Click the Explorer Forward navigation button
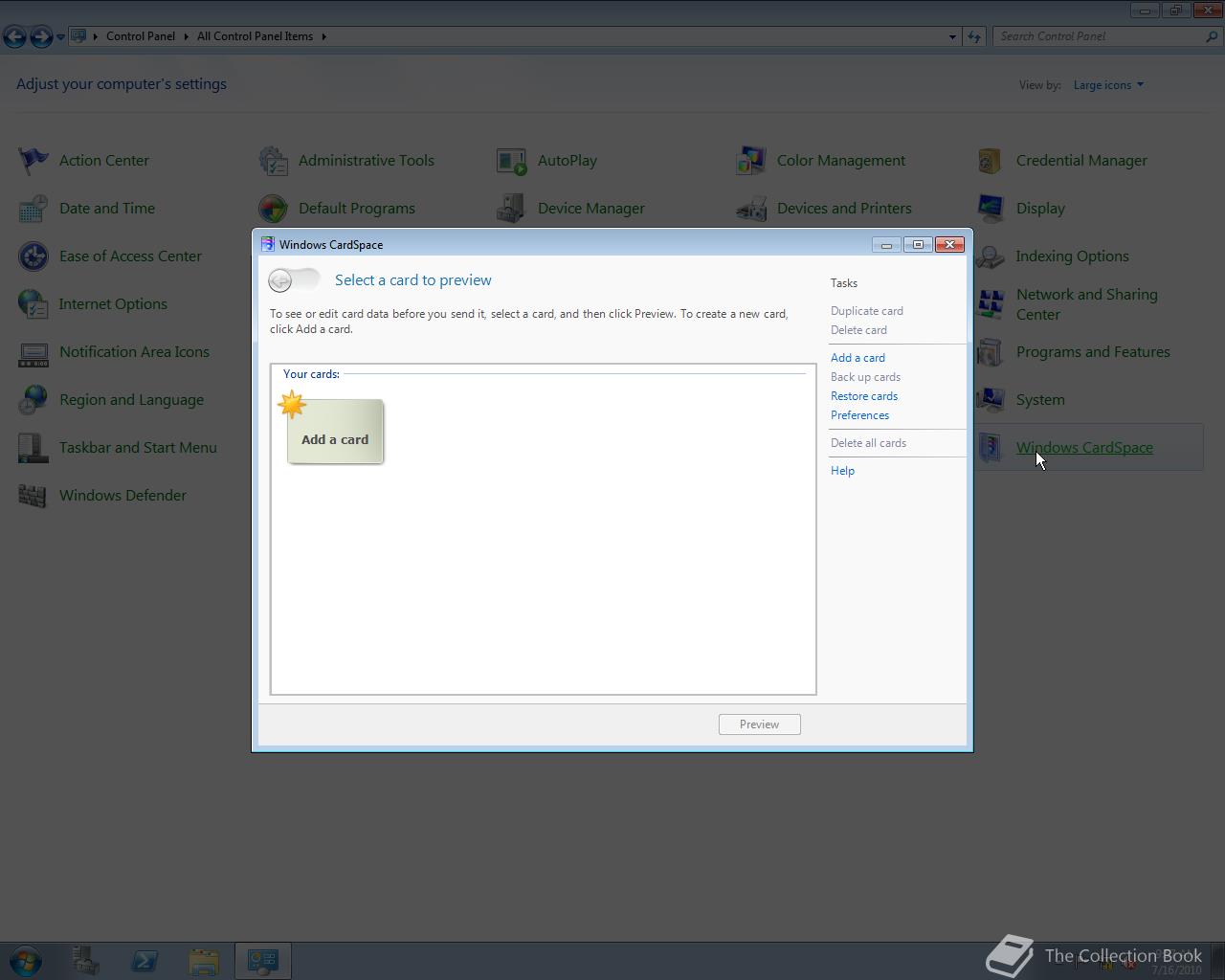 click(x=41, y=36)
